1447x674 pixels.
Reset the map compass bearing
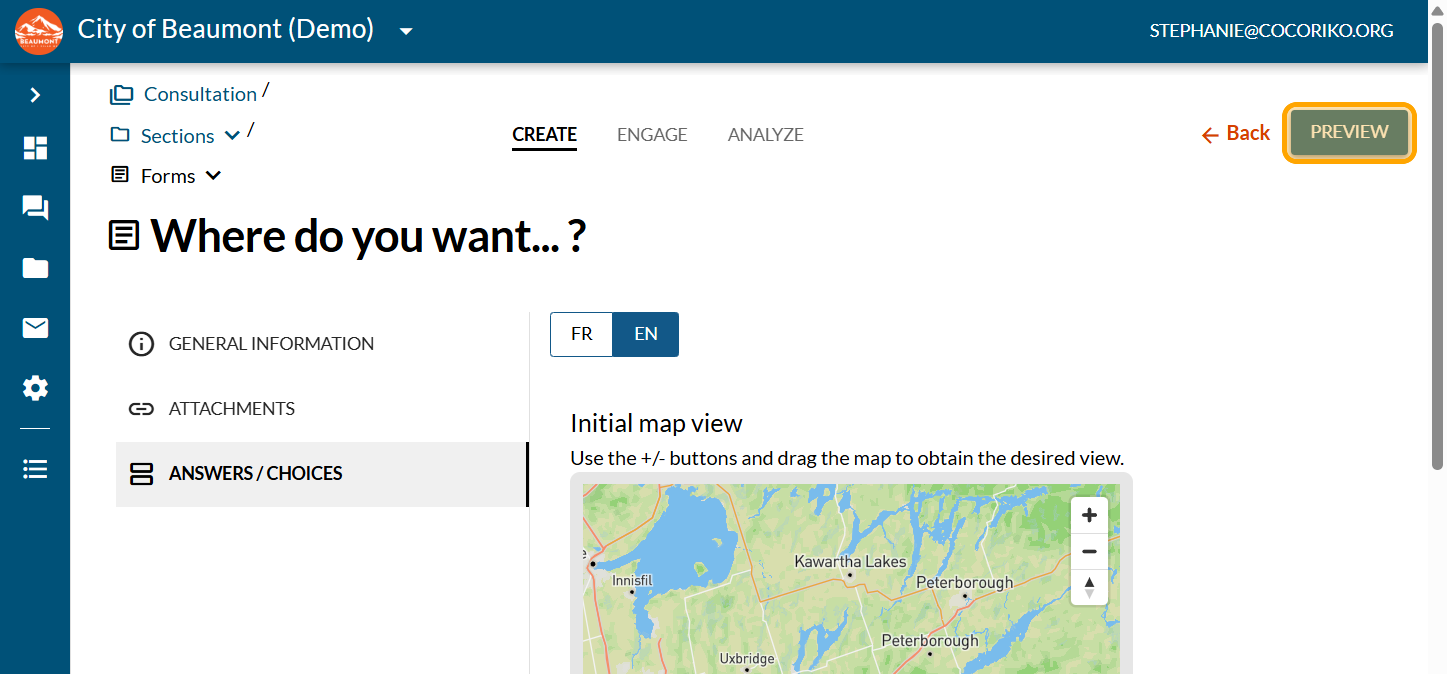[1089, 587]
